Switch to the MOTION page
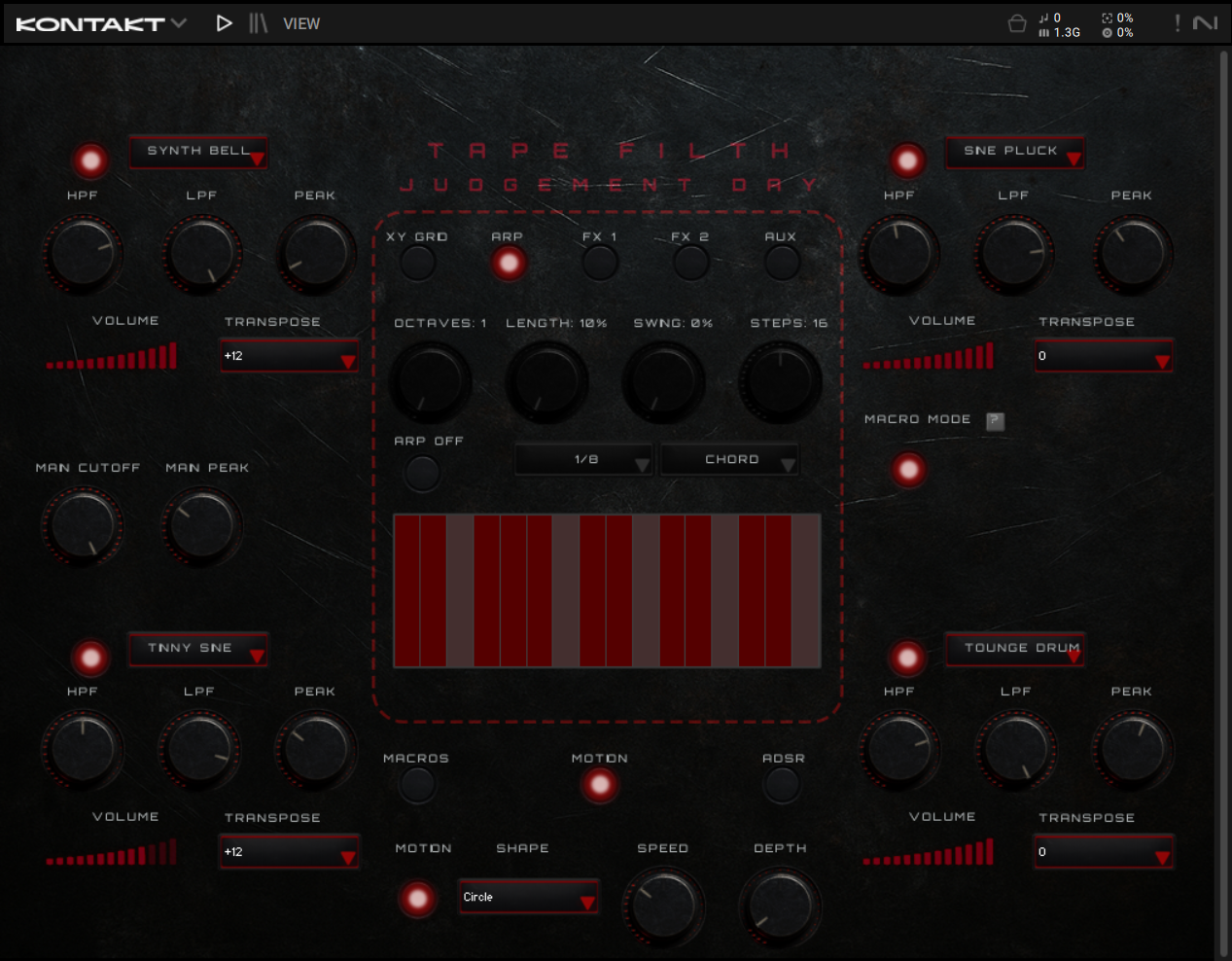1232x961 pixels. tap(600, 784)
